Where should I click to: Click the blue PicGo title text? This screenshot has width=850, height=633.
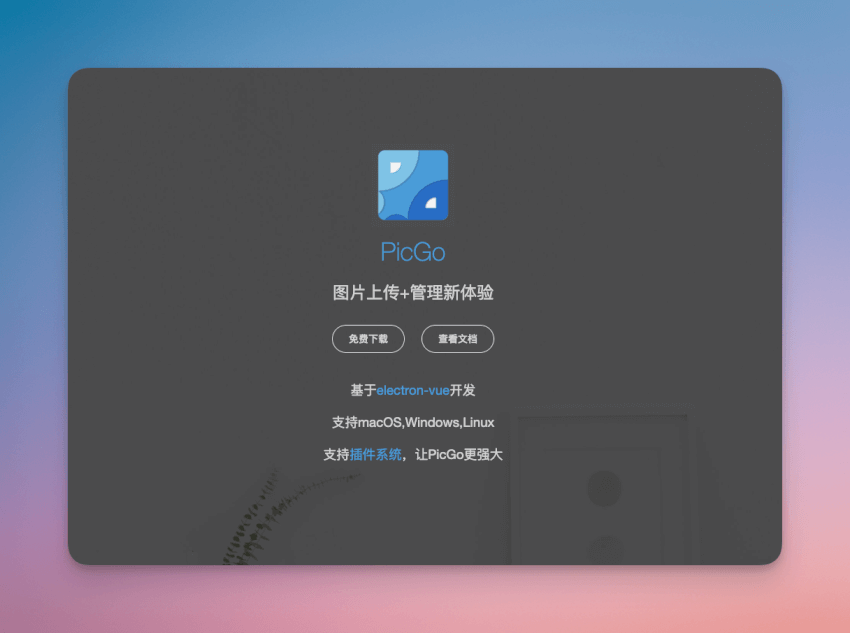(413, 252)
